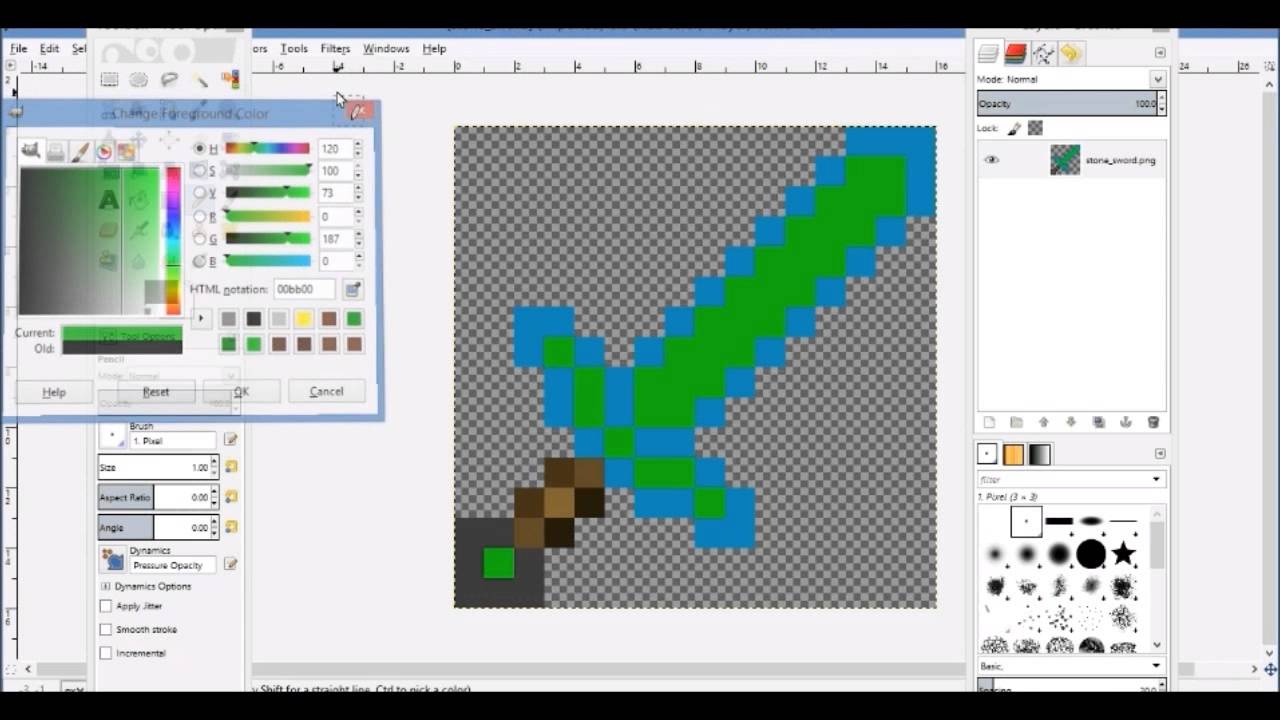
Task: Open the Tools menu
Action: pos(294,49)
